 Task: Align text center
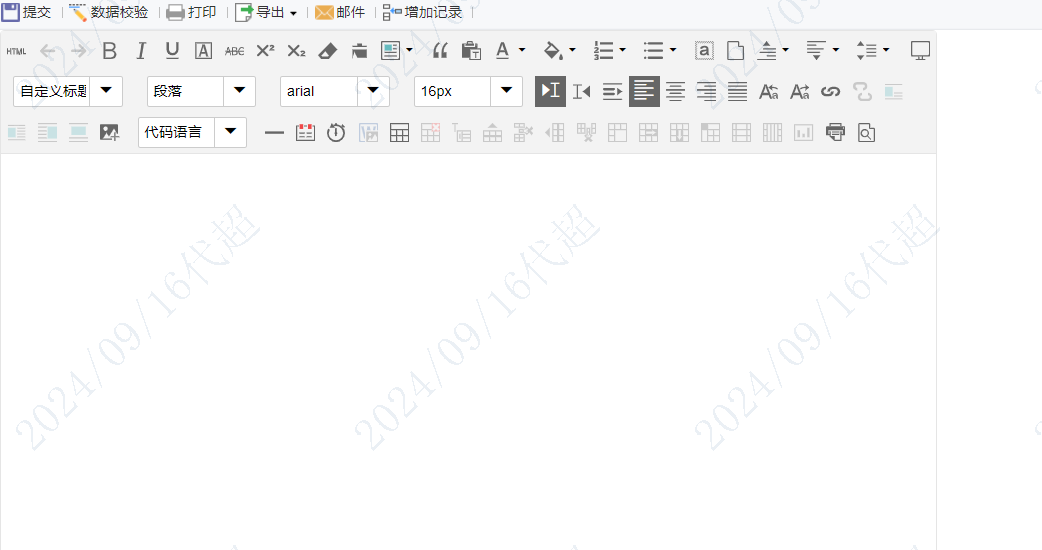tap(675, 92)
